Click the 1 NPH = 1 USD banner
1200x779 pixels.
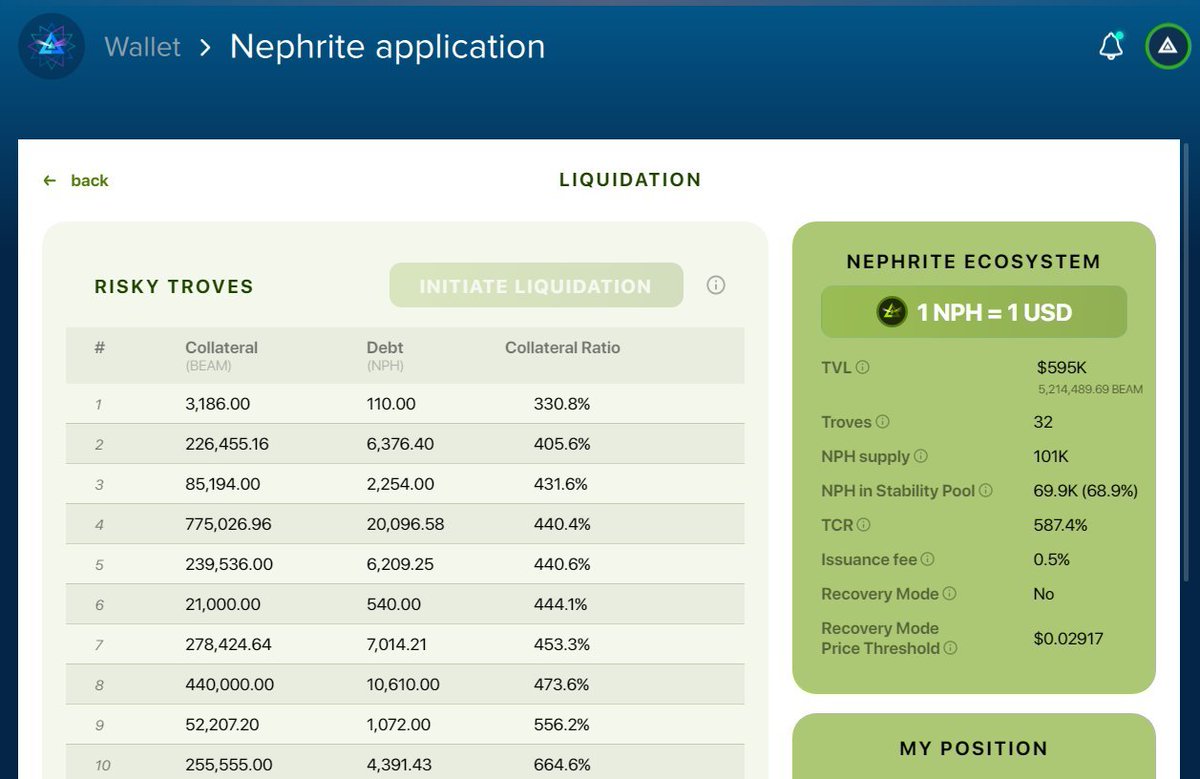[x=974, y=312]
